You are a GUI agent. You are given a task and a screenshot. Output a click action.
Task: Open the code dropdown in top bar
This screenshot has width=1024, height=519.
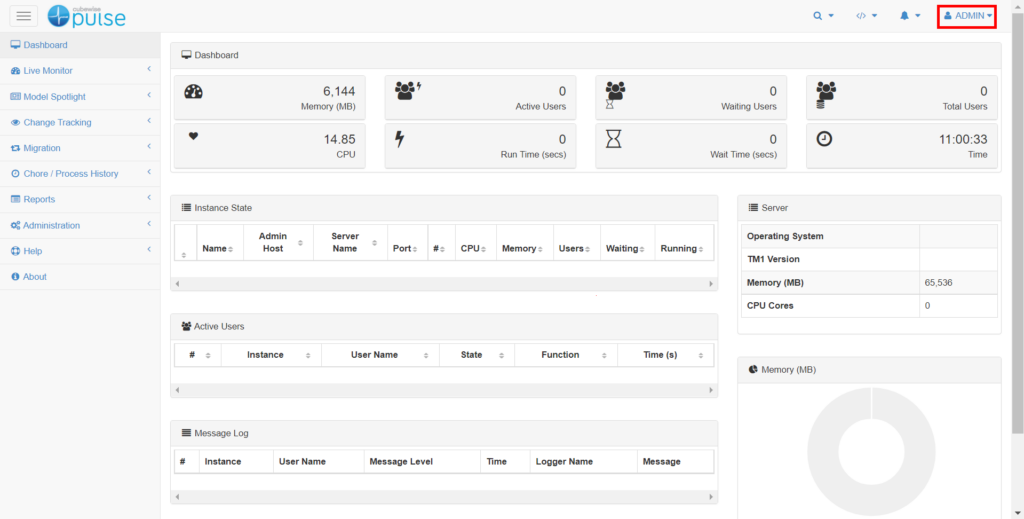866,16
